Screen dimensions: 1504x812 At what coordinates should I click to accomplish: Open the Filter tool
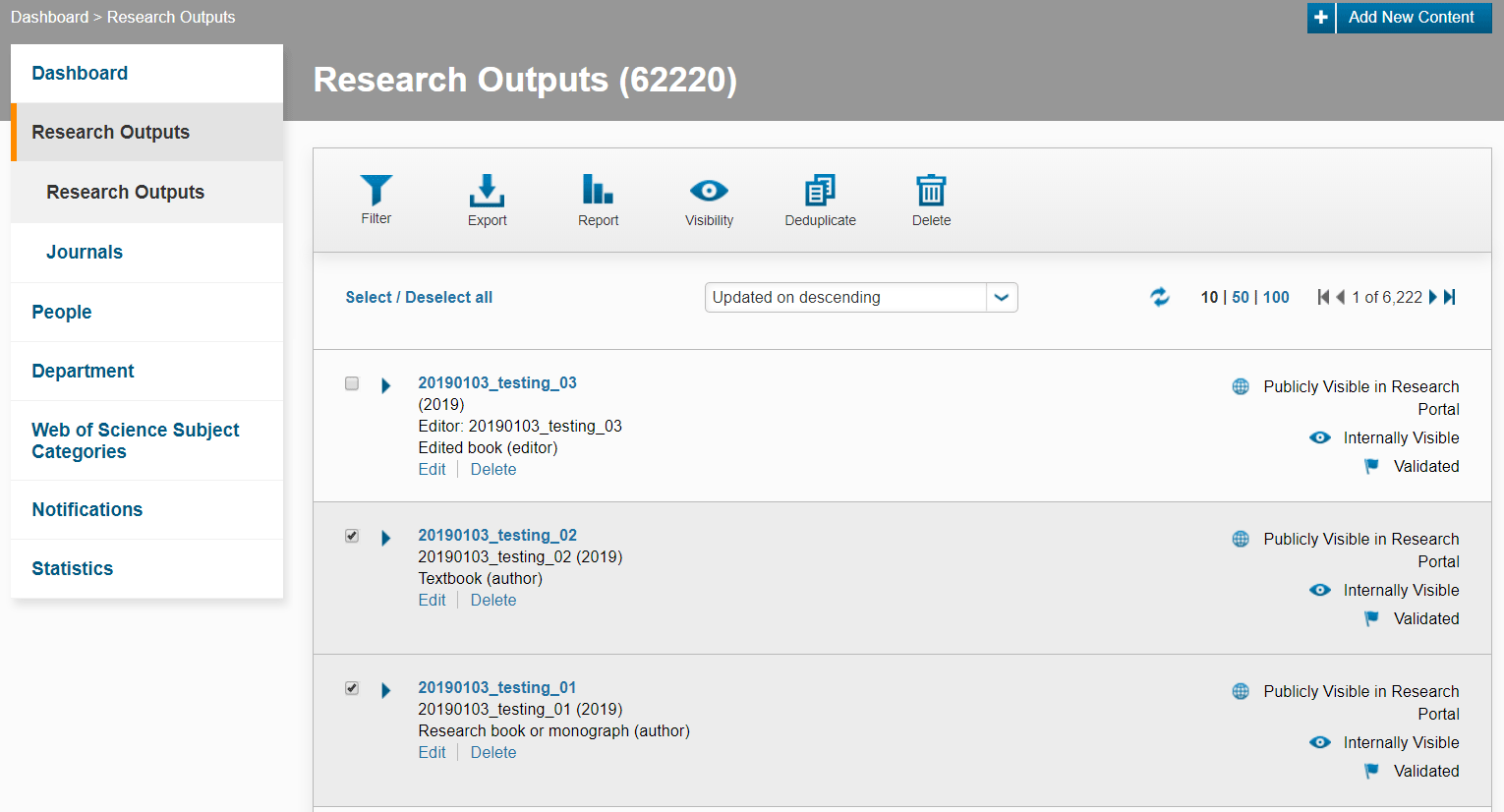(x=376, y=200)
